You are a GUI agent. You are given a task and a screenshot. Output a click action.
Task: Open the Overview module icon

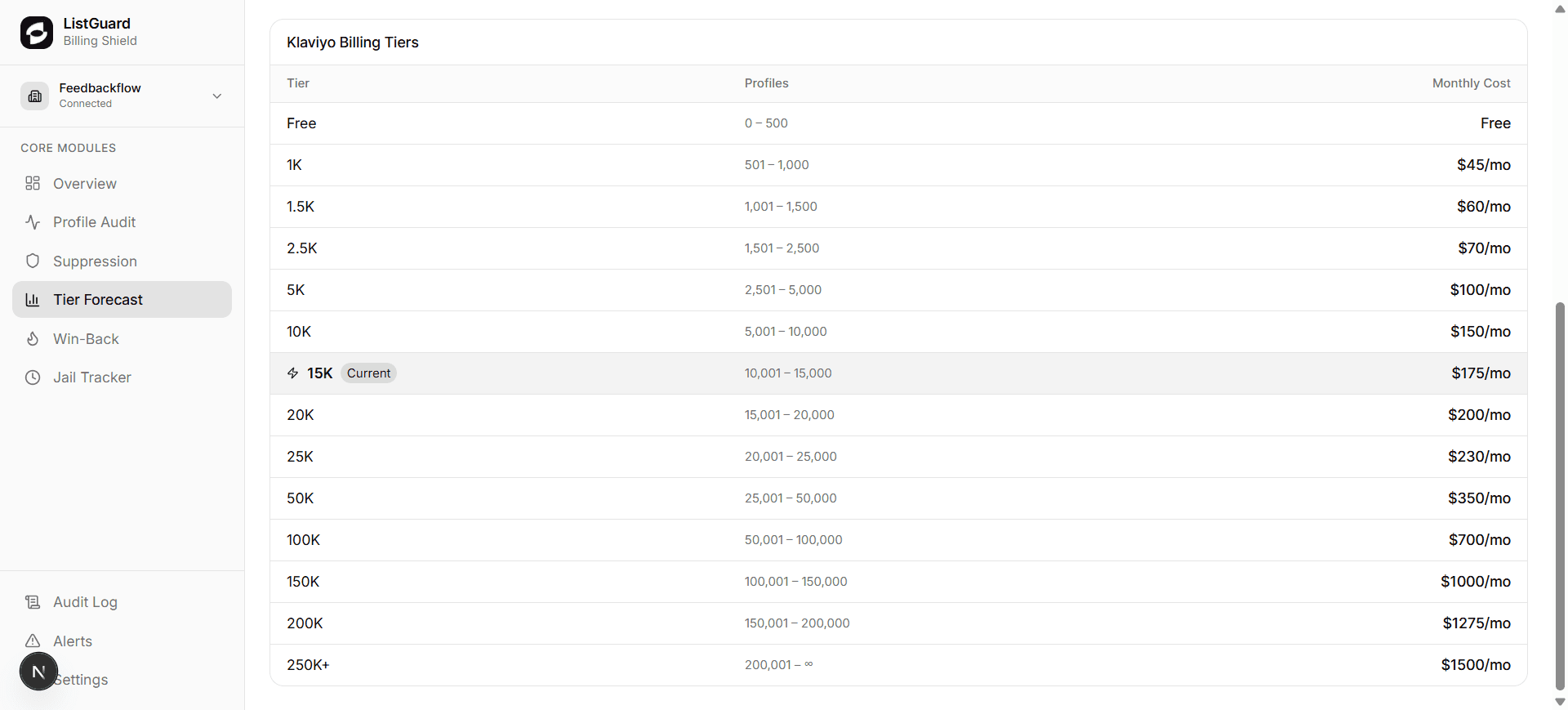tap(33, 183)
